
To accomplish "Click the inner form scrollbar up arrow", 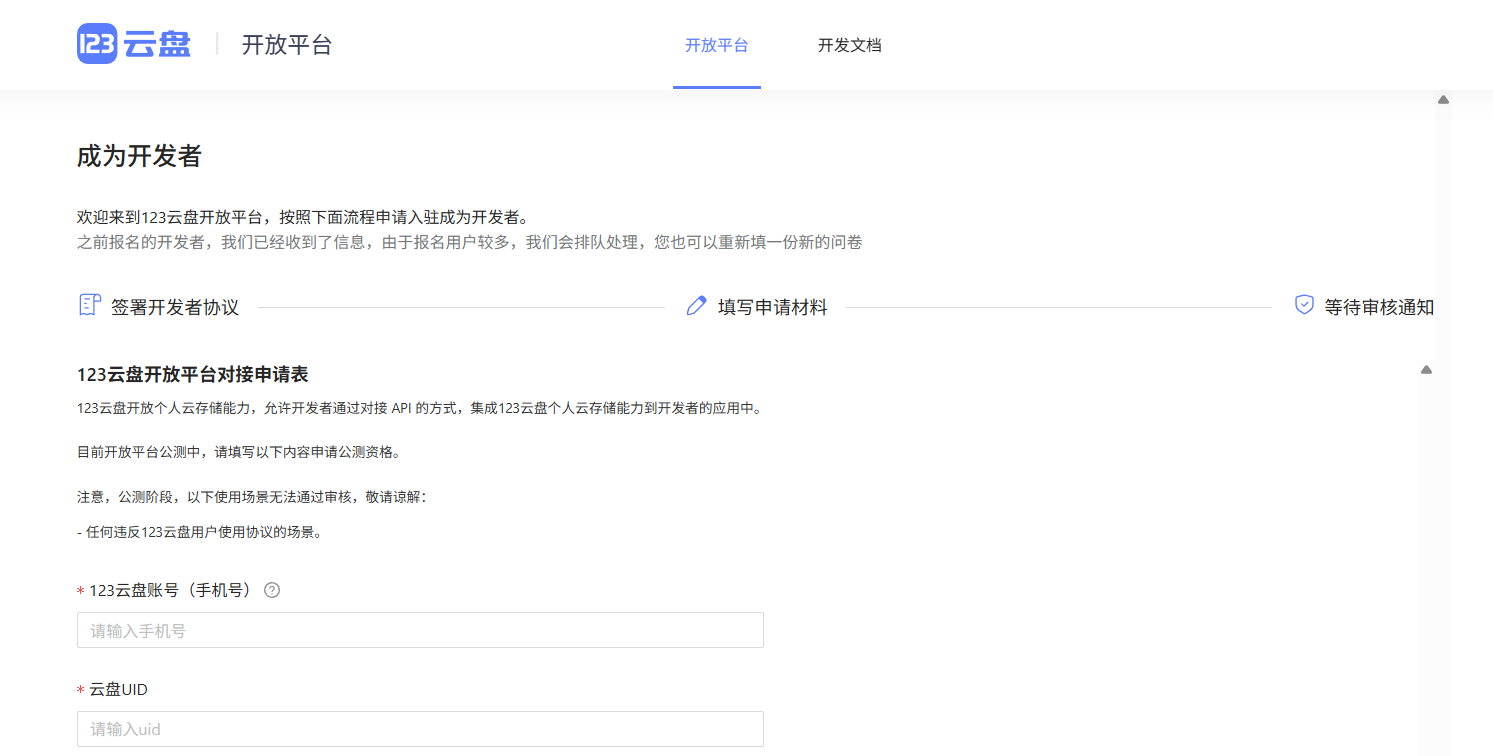I will point(1426,370).
